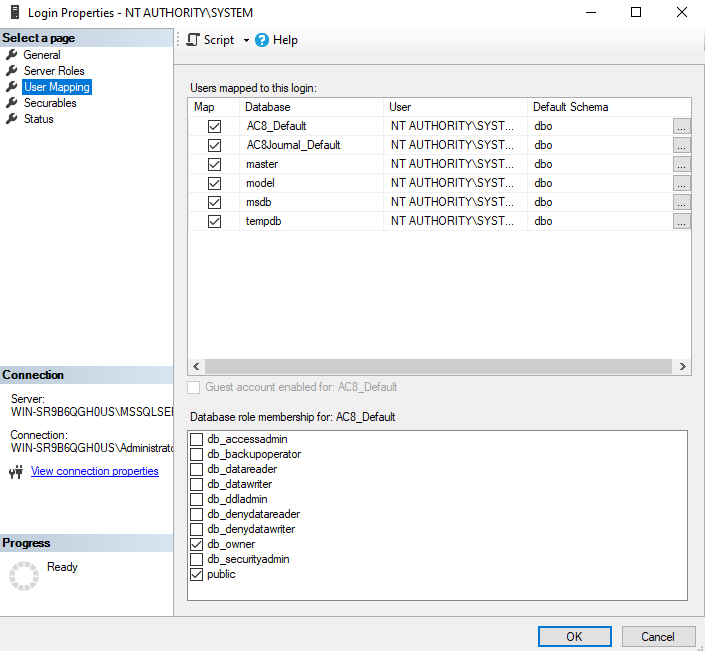Click the User column header
The image size is (705, 651).
(455, 107)
